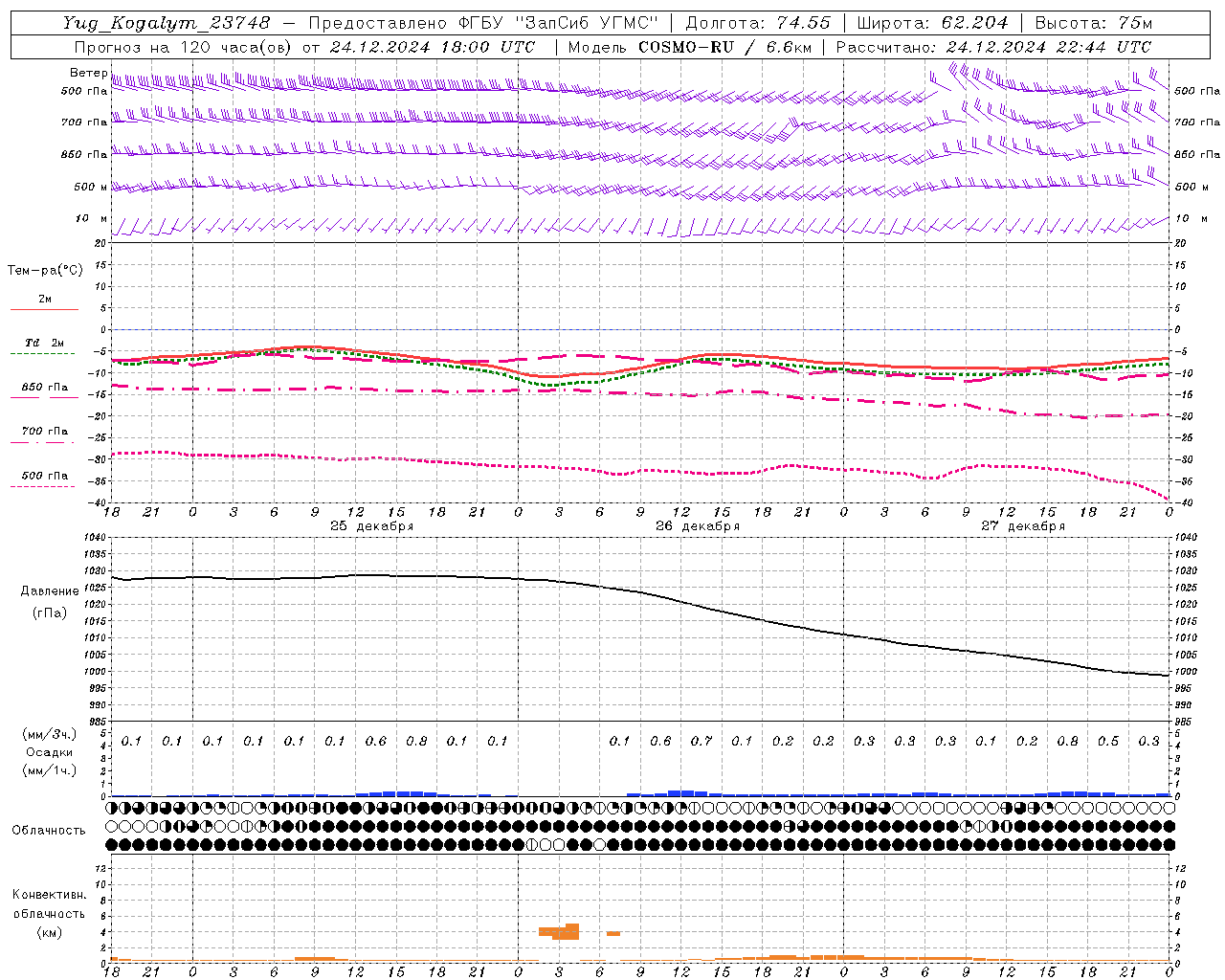Click the 'Облачность' cloudiness label
The width and height of the screenshot is (1225, 980).
point(49,831)
